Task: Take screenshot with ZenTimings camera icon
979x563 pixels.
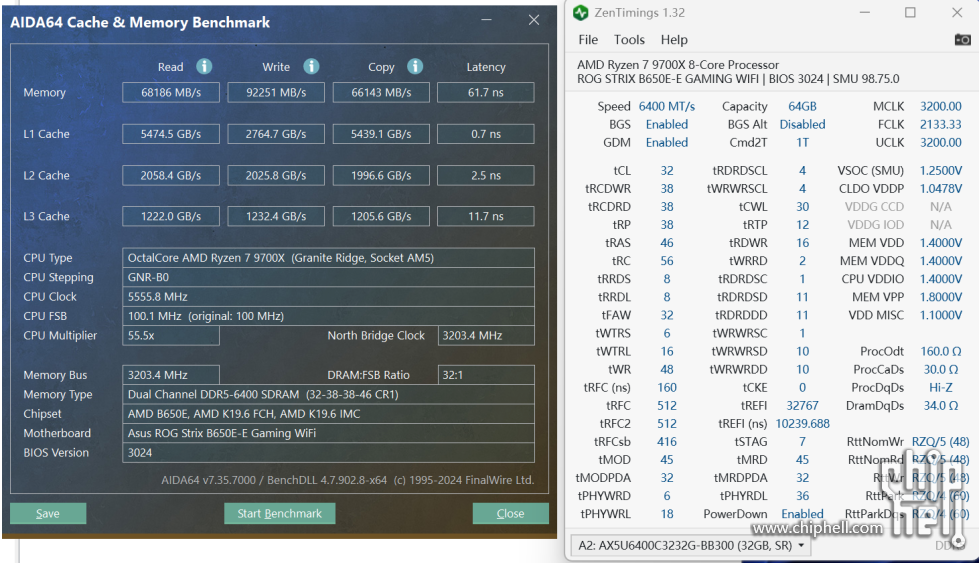Action: point(962,40)
